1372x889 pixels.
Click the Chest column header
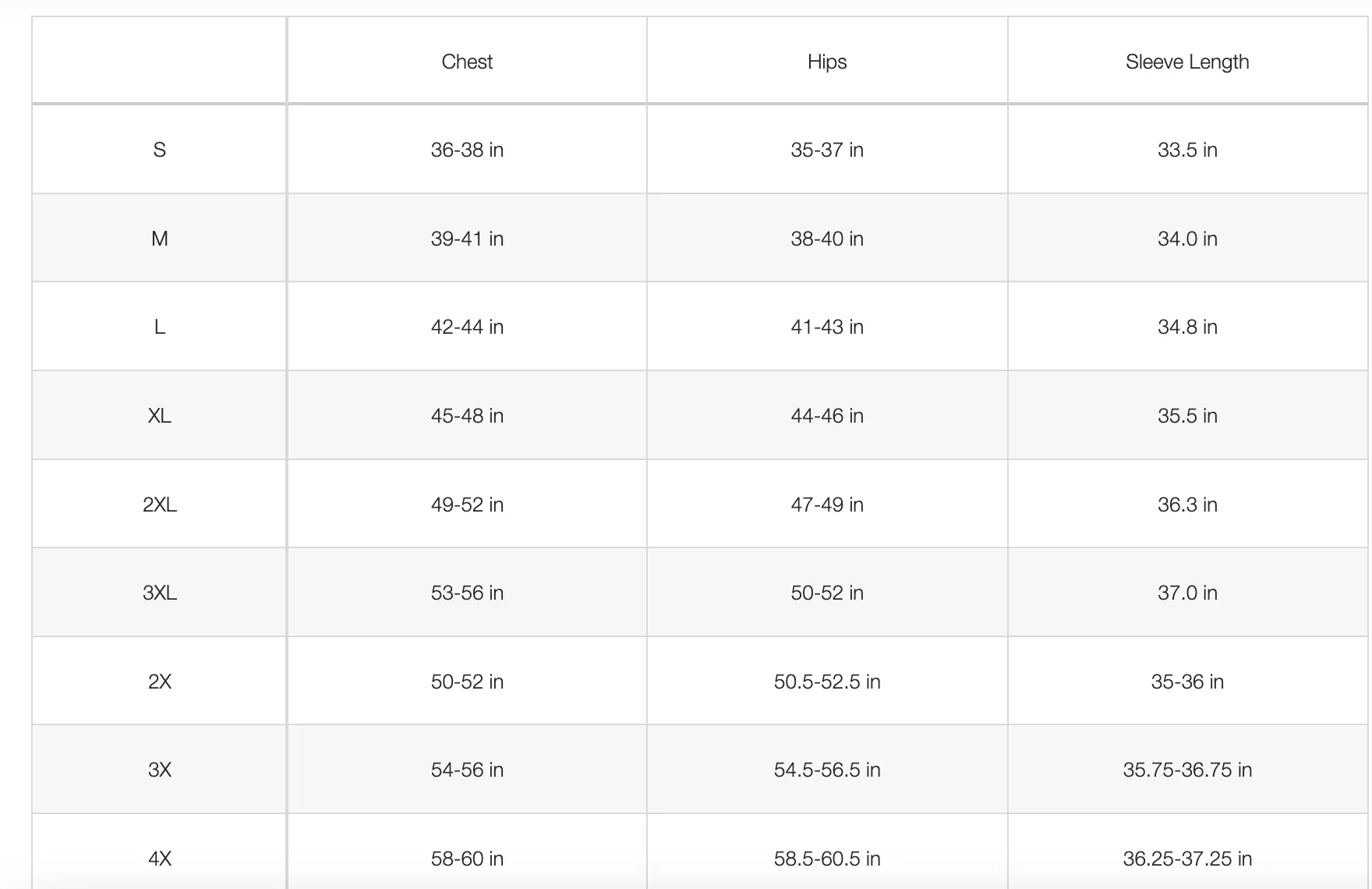[x=467, y=62]
